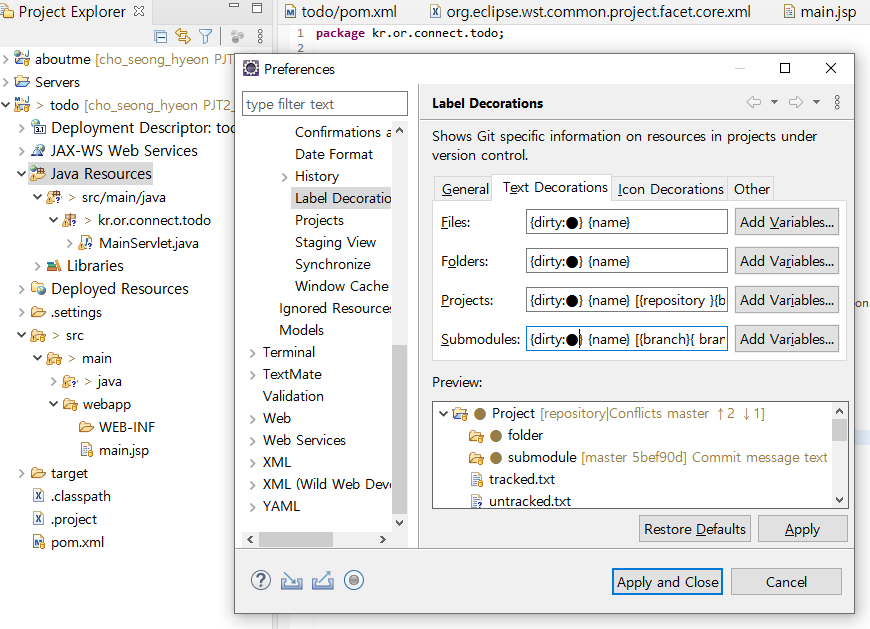The image size is (870, 629).
Task: Expand Terminal preferences node
Action: (x=252, y=353)
